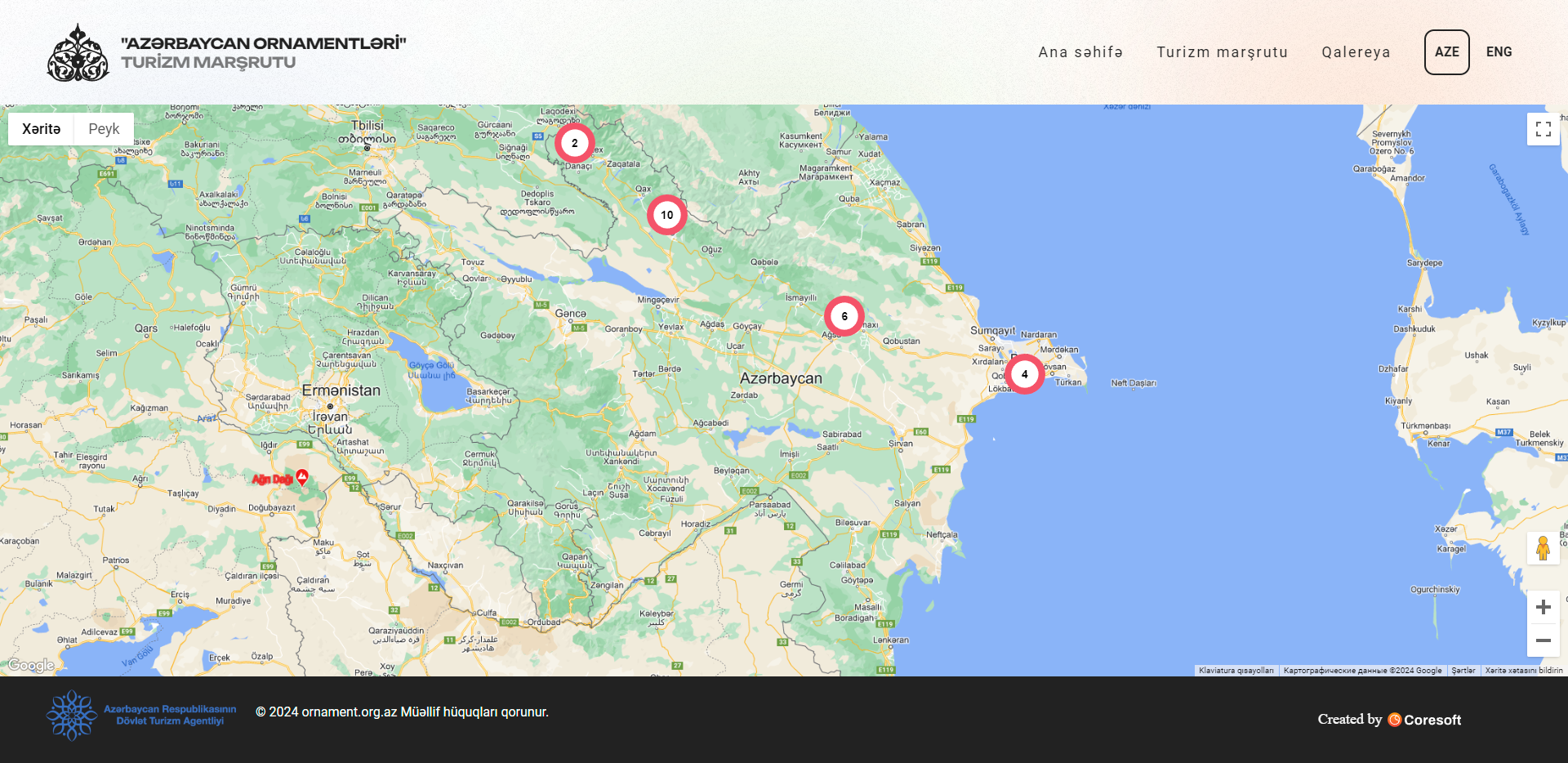The image size is (1568, 763).
Task: Select the marker labeled 4 near Baku coast
Action: click(x=1024, y=373)
